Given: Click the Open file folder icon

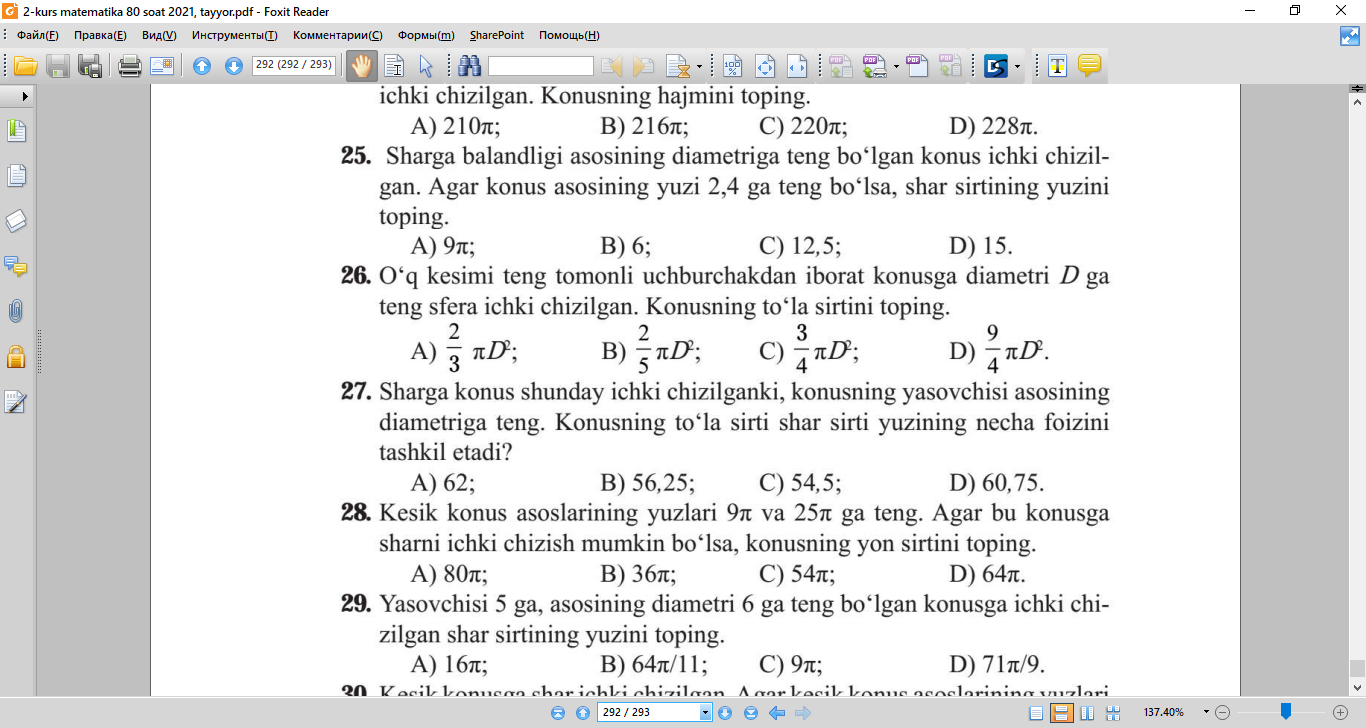Looking at the screenshot, I should [x=25, y=67].
